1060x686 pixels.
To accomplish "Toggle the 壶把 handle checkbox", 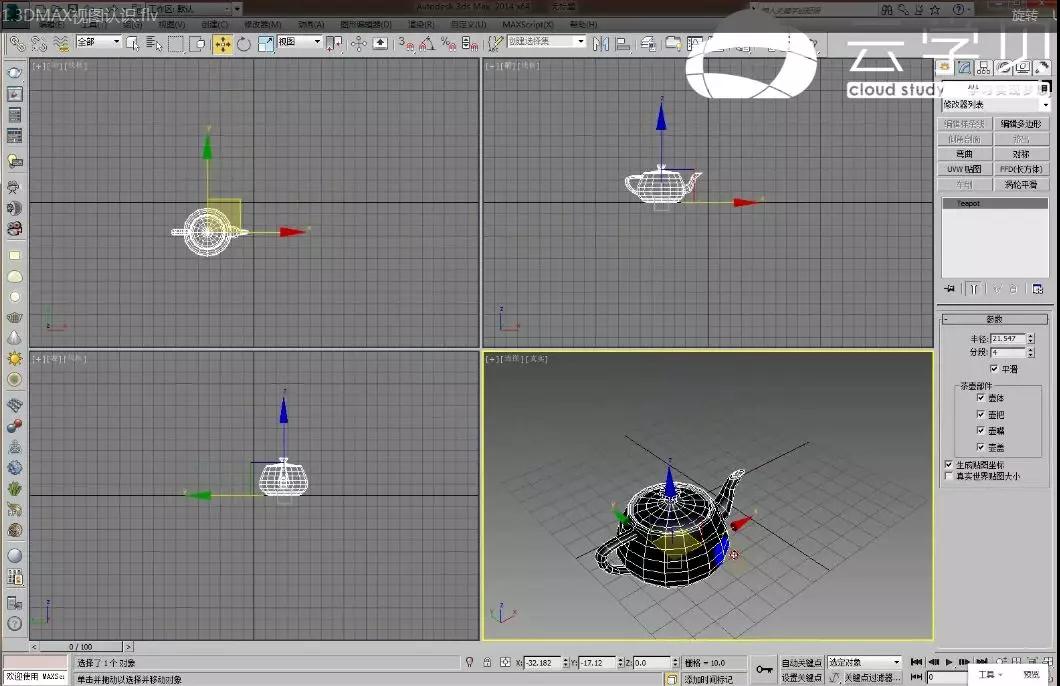I will [x=980, y=414].
